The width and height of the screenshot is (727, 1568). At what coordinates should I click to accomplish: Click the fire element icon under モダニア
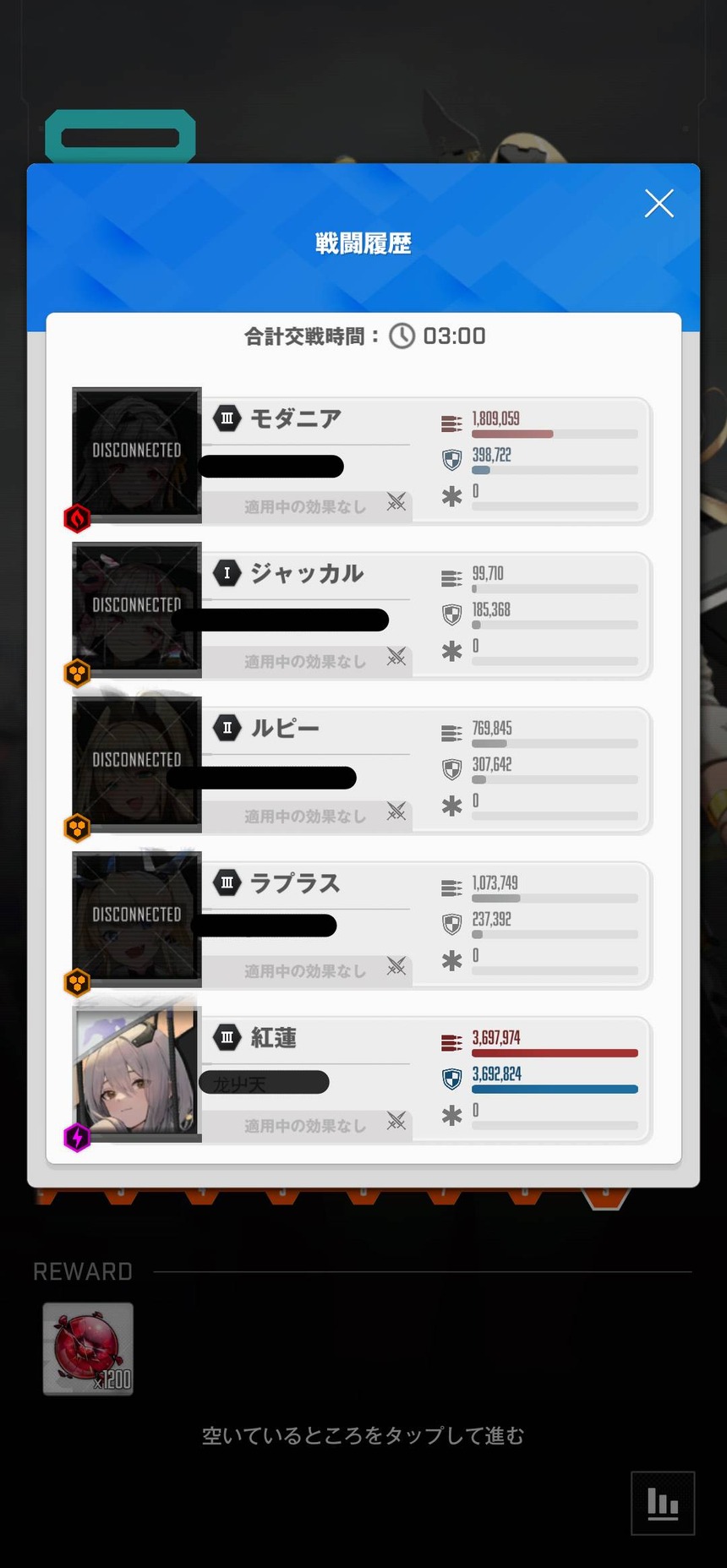tap(77, 518)
